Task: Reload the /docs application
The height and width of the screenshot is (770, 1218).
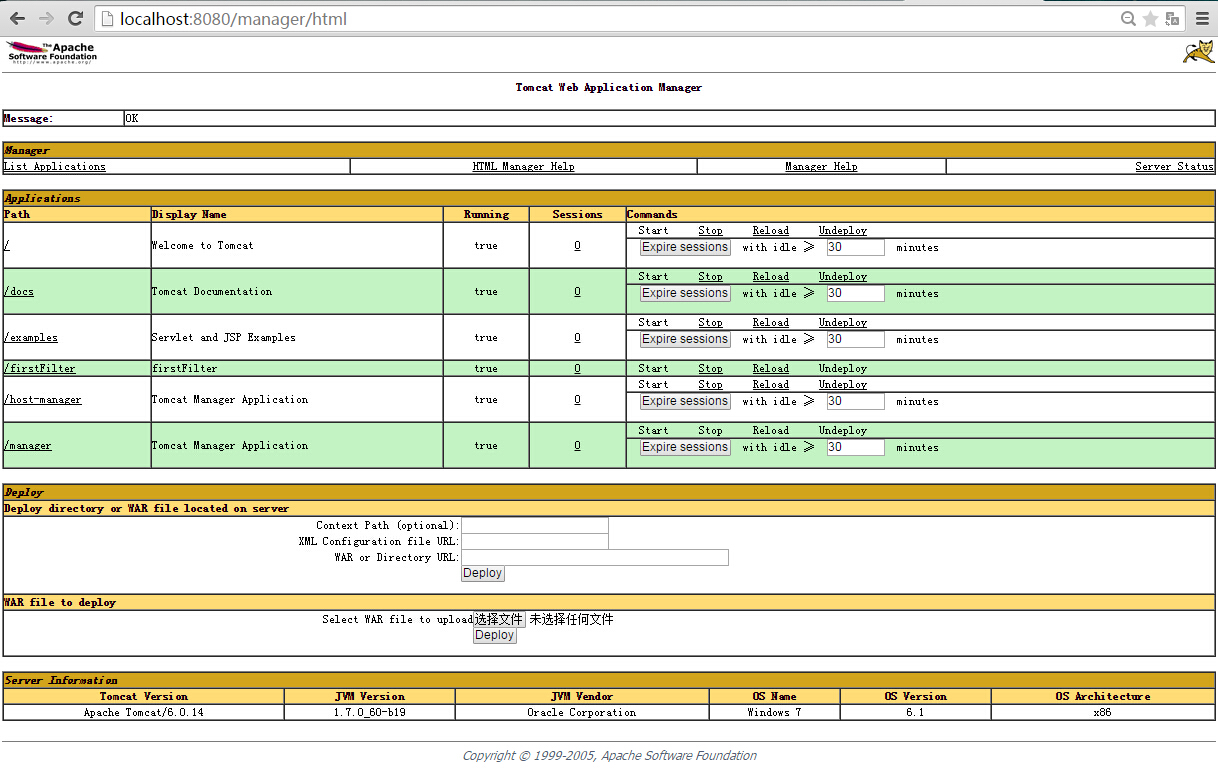Action: coord(770,276)
